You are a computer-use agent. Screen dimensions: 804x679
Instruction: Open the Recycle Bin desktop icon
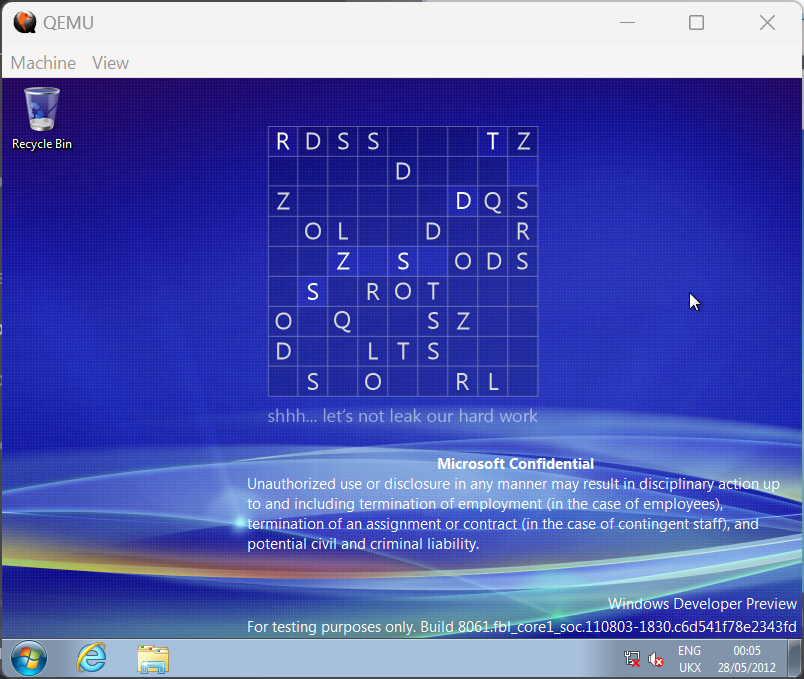(x=42, y=118)
